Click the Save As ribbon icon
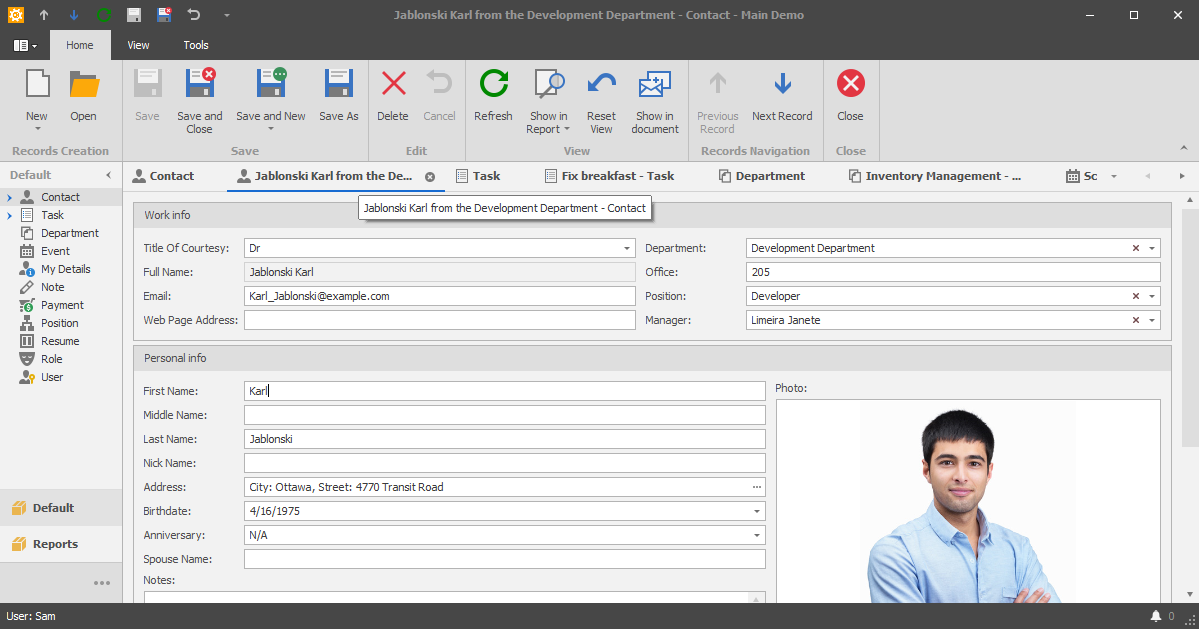Image resolution: width=1200 pixels, height=630 pixels. (338, 95)
